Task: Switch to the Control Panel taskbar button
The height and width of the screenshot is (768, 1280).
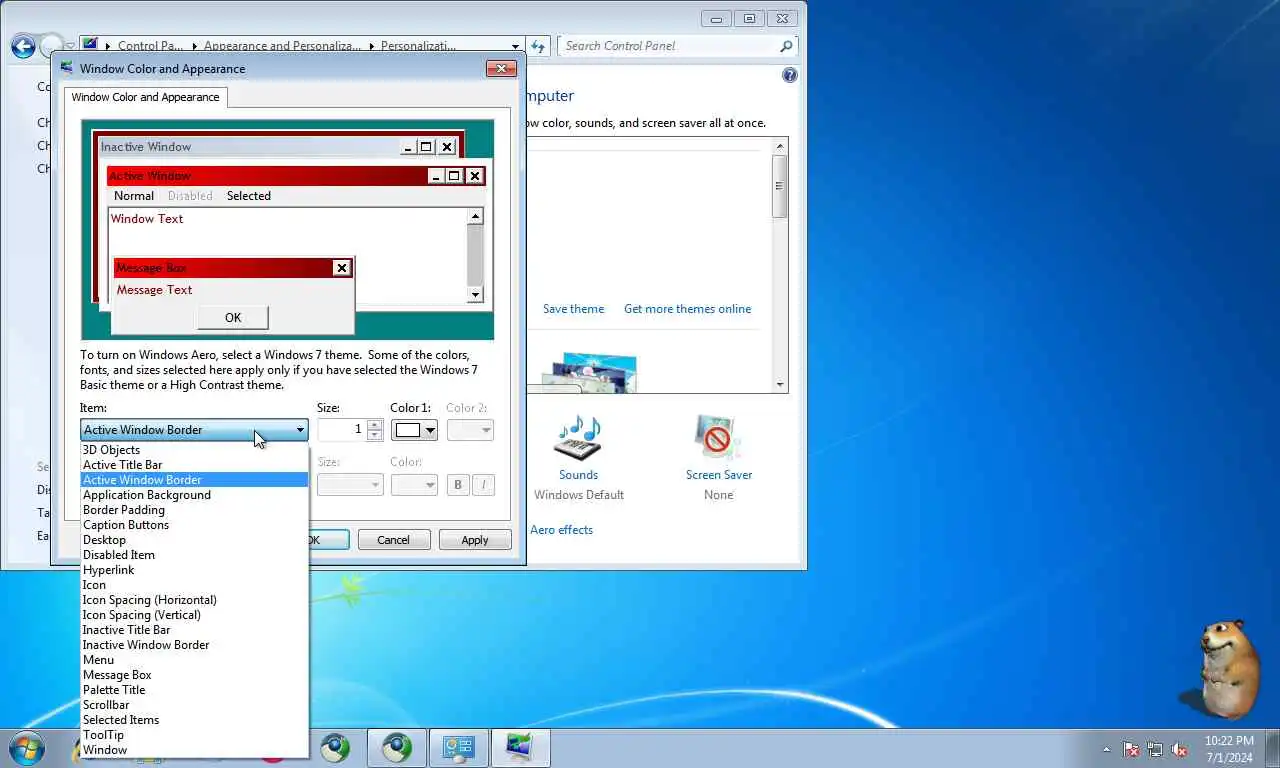Action: (x=459, y=748)
